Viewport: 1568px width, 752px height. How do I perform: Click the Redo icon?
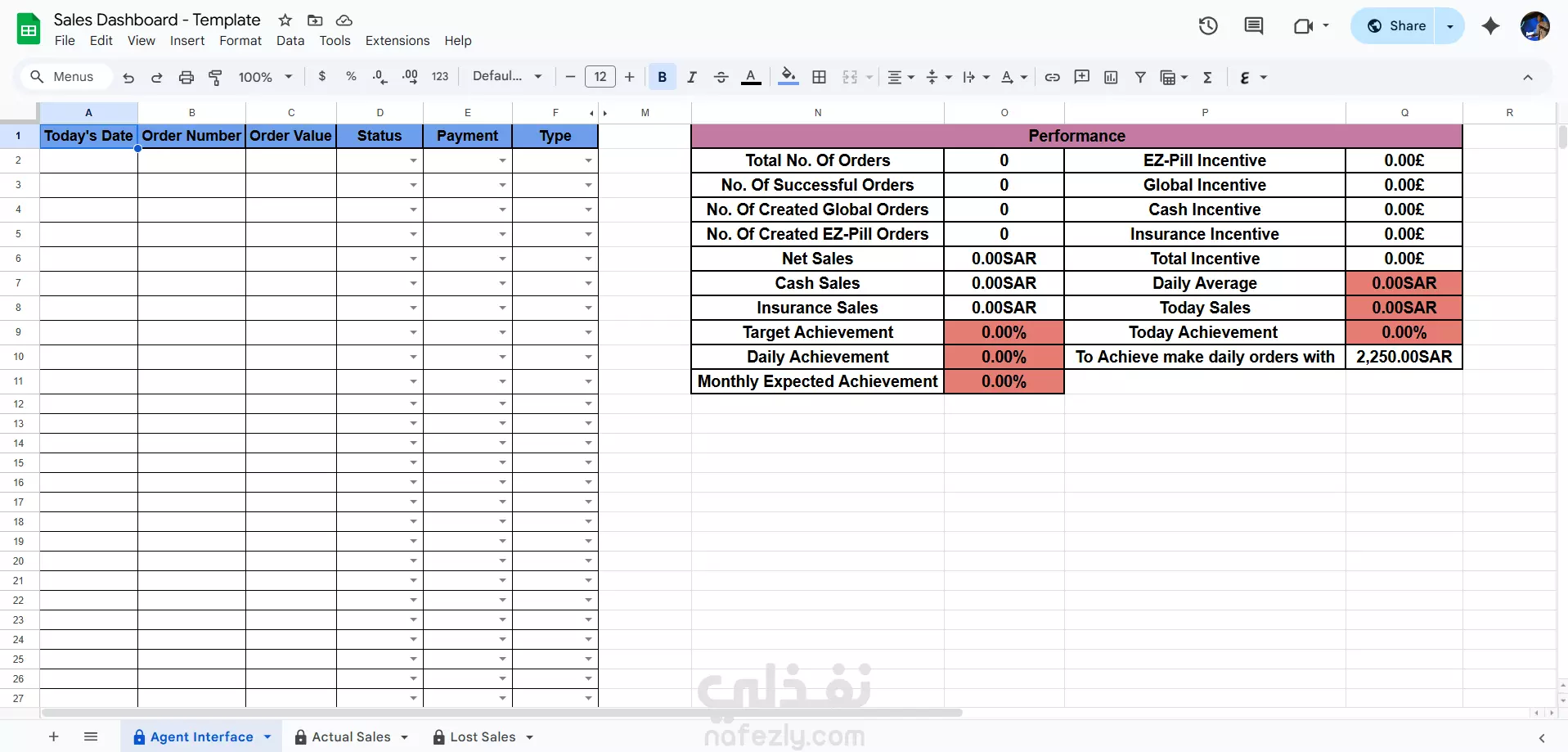click(x=156, y=77)
